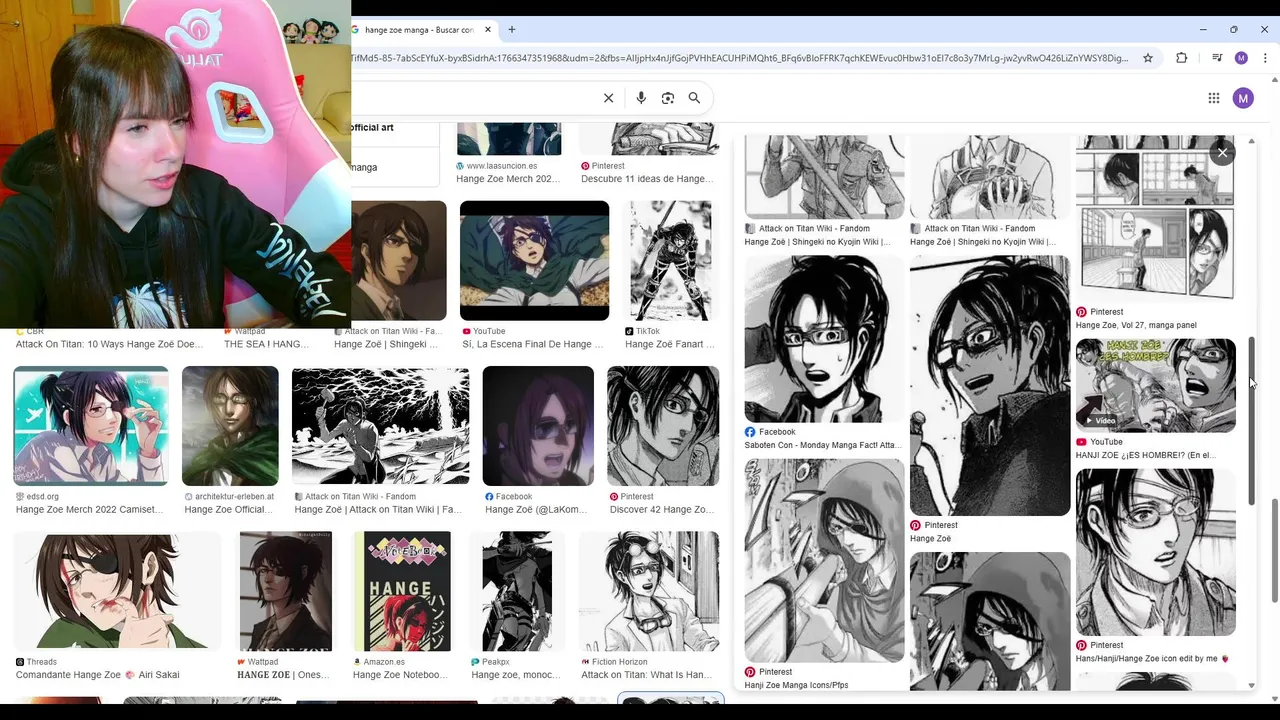Open TikTok 'Hange Zoë Fanart' image
Viewport: 1280px width, 720px height.
670,260
